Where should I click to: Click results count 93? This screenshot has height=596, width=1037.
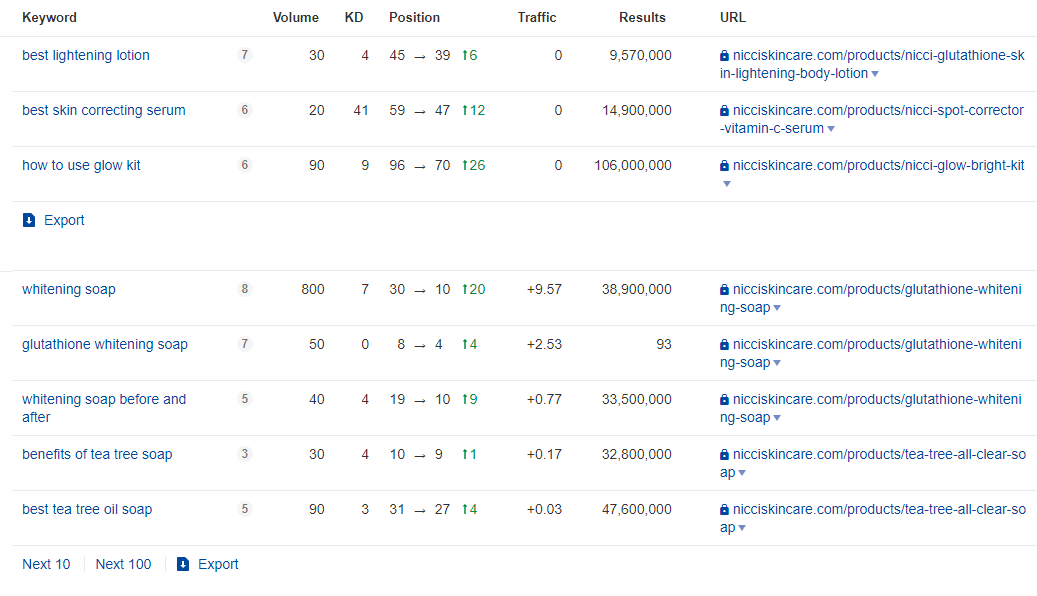coord(664,345)
